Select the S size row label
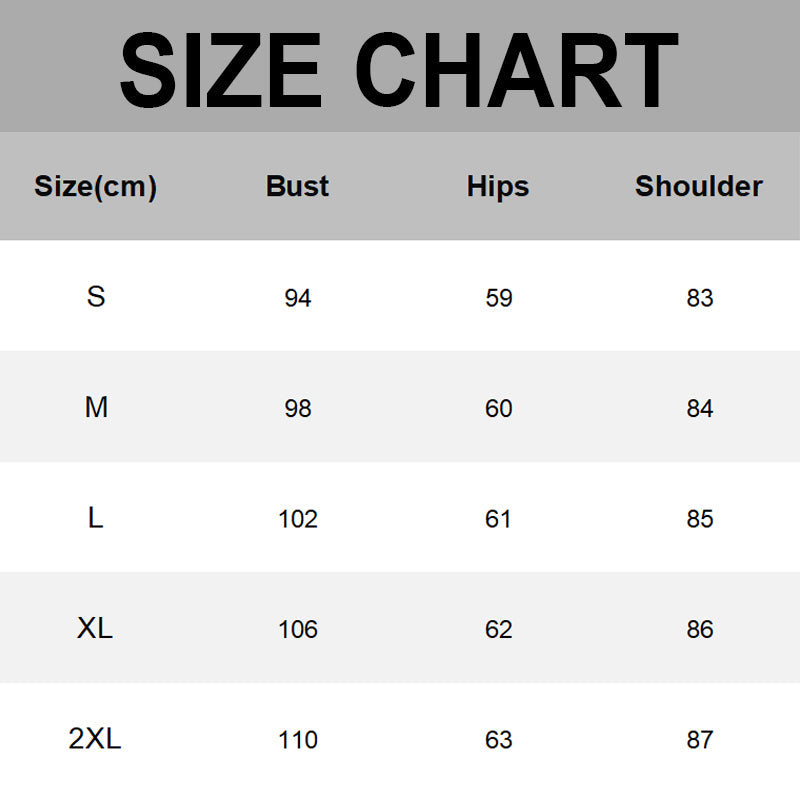 [96, 297]
